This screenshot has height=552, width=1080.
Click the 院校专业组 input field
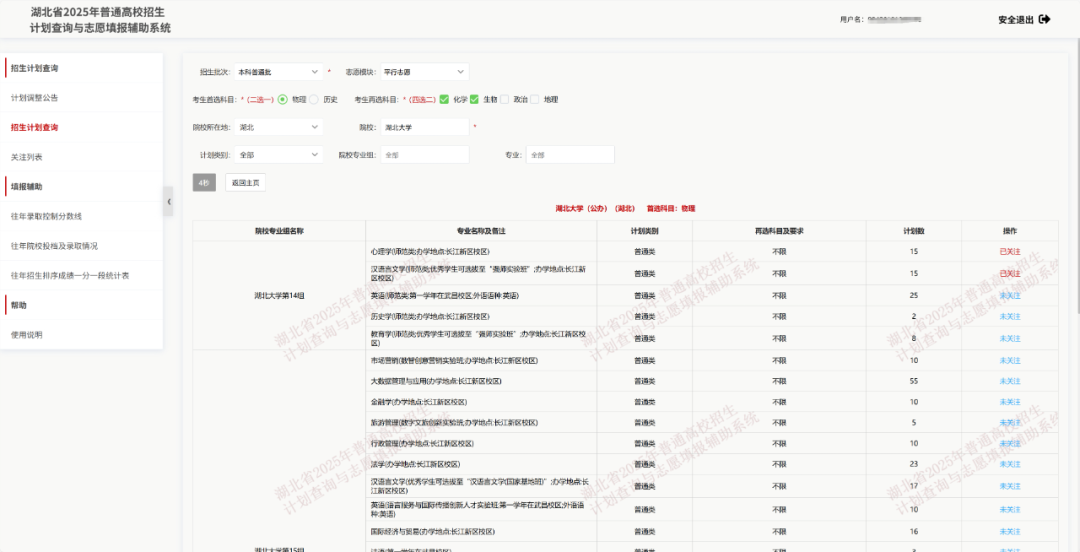(x=424, y=155)
